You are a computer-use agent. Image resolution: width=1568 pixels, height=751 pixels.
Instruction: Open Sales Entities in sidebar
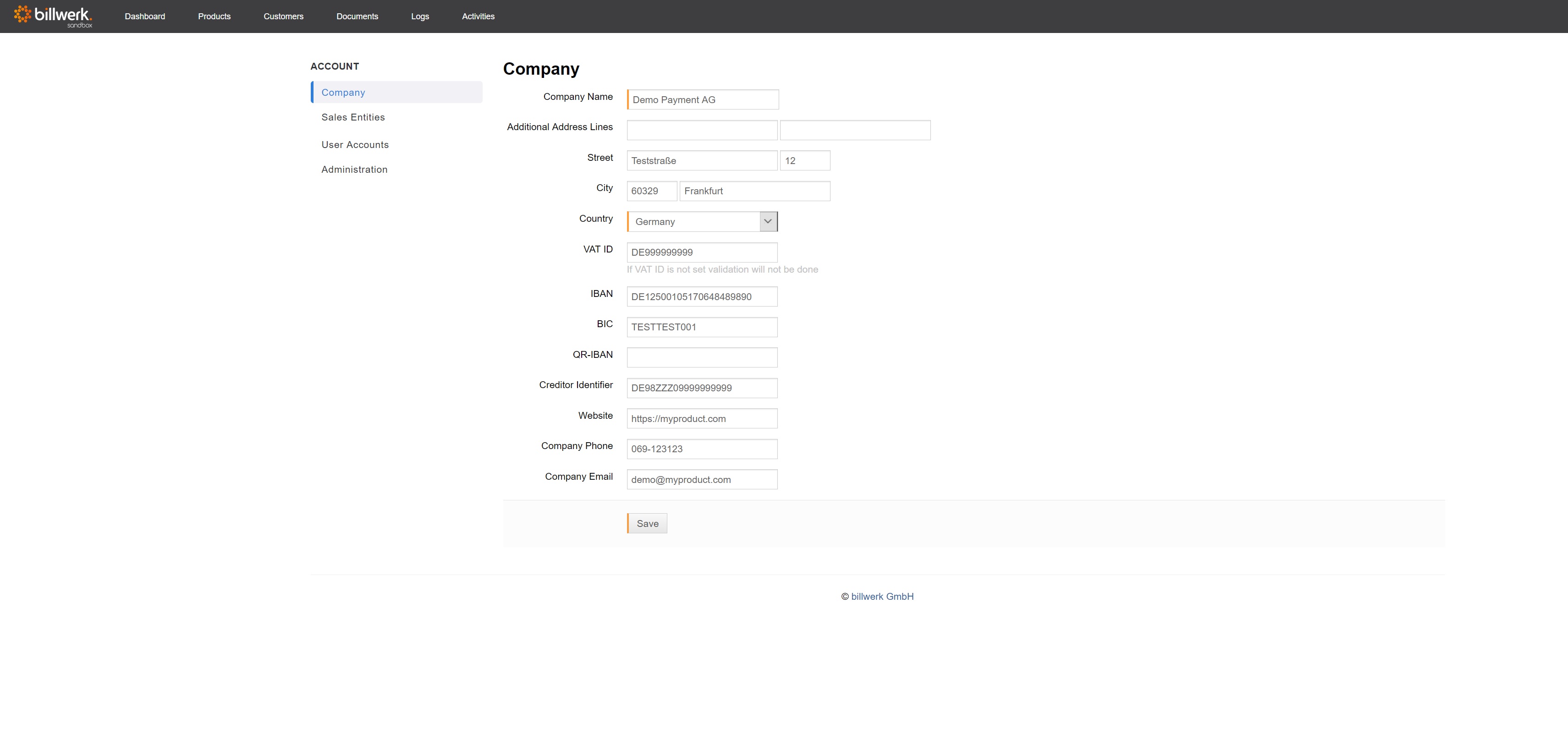click(353, 117)
